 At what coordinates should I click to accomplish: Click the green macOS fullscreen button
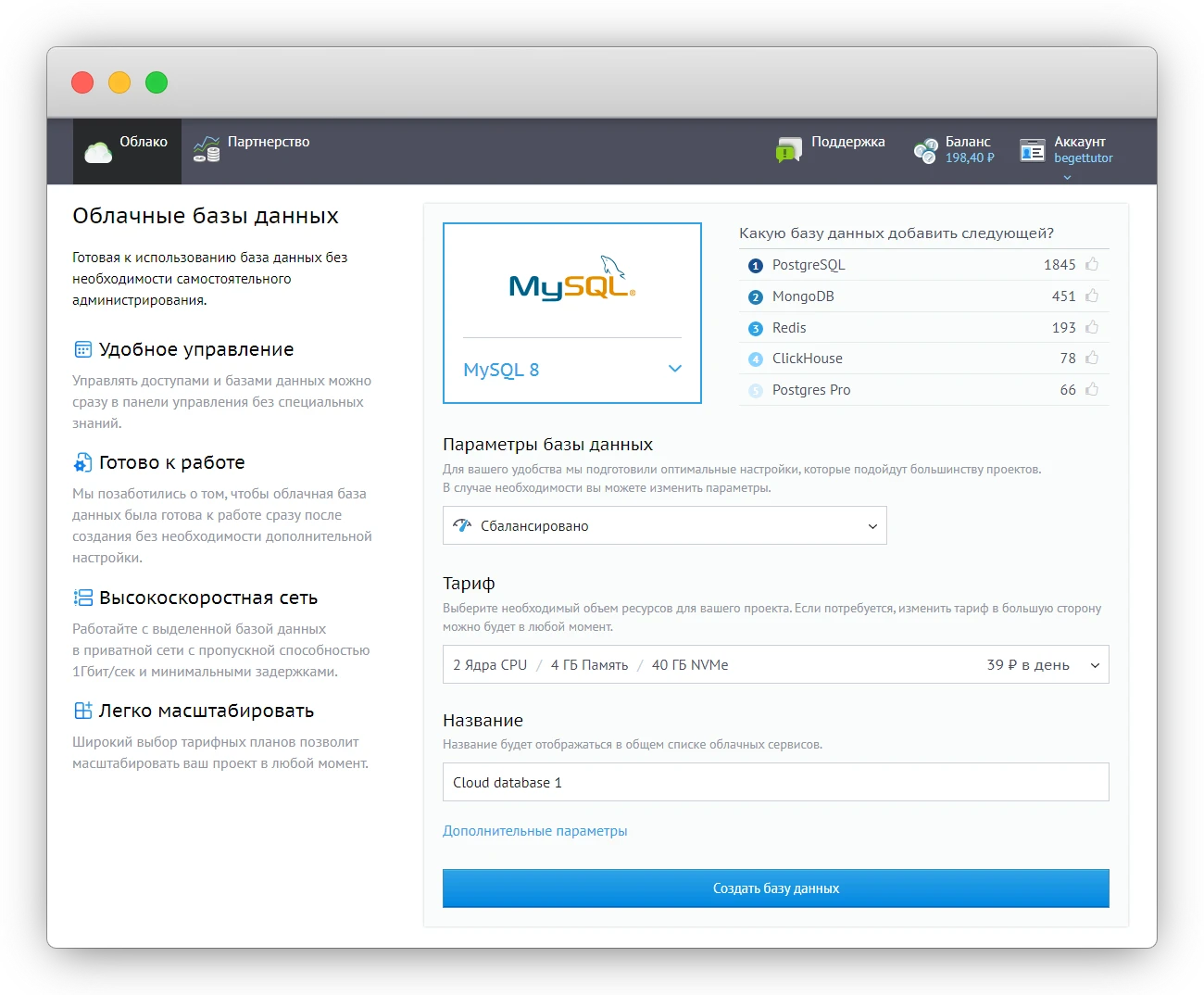click(x=157, y=82)
